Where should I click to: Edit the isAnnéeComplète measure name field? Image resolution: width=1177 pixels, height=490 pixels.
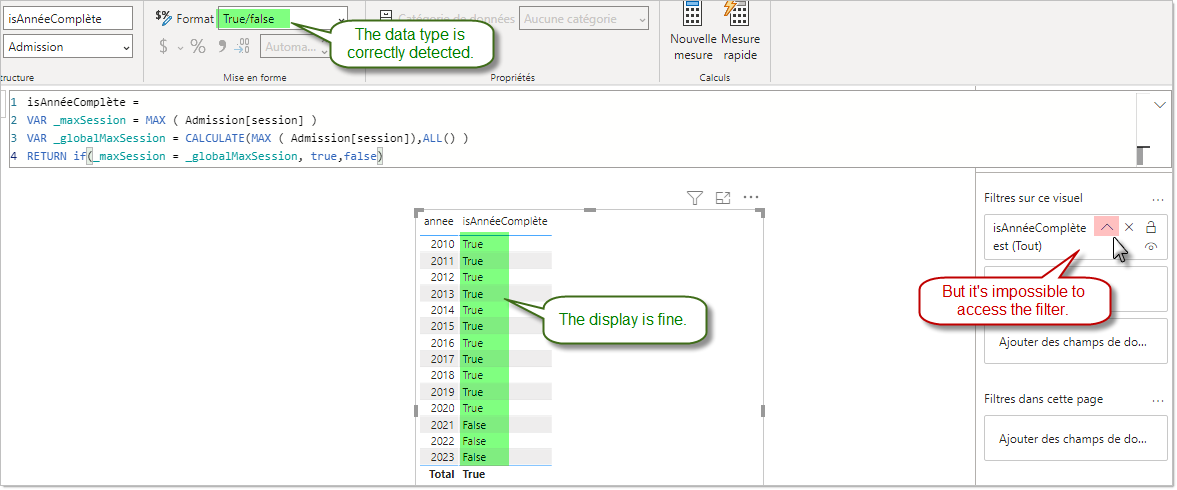tap(68, 19)
